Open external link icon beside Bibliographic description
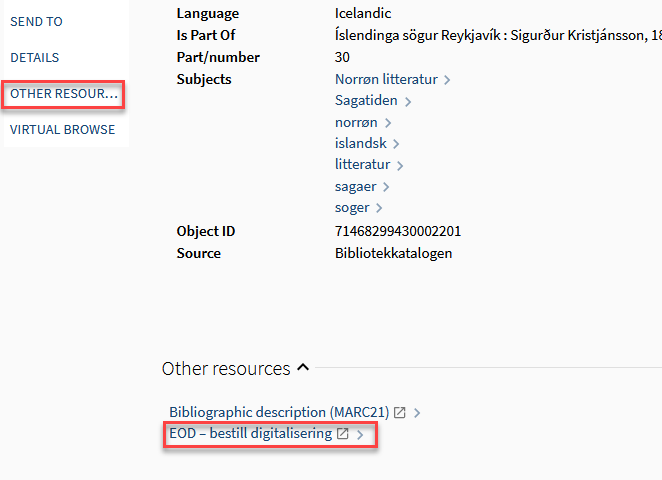662x480 pixels. 400,412
